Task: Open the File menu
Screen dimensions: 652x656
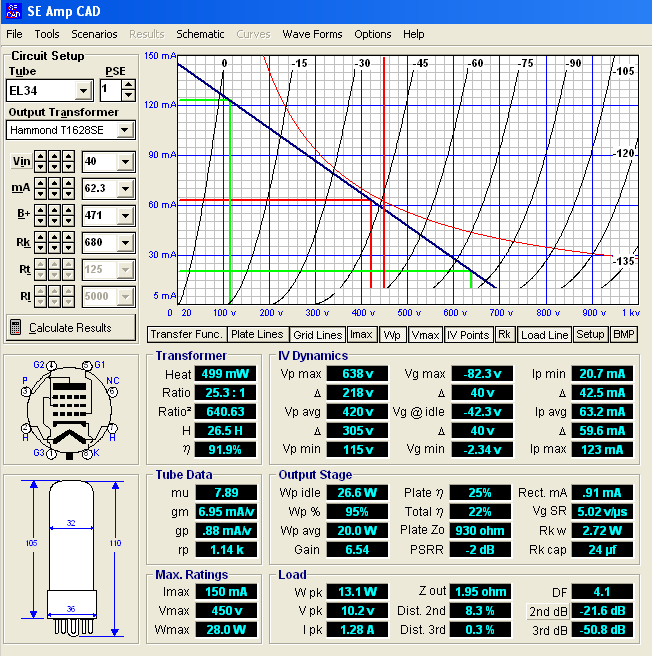Action: point(14,34)
